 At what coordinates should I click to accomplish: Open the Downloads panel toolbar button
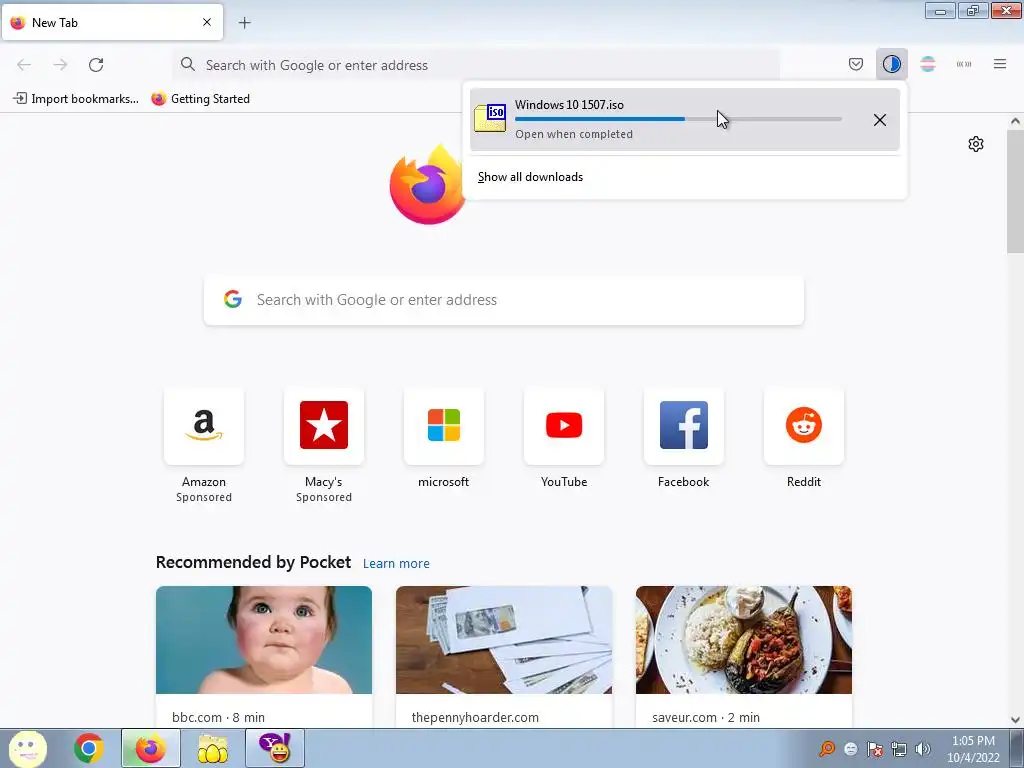coord(891,64)
